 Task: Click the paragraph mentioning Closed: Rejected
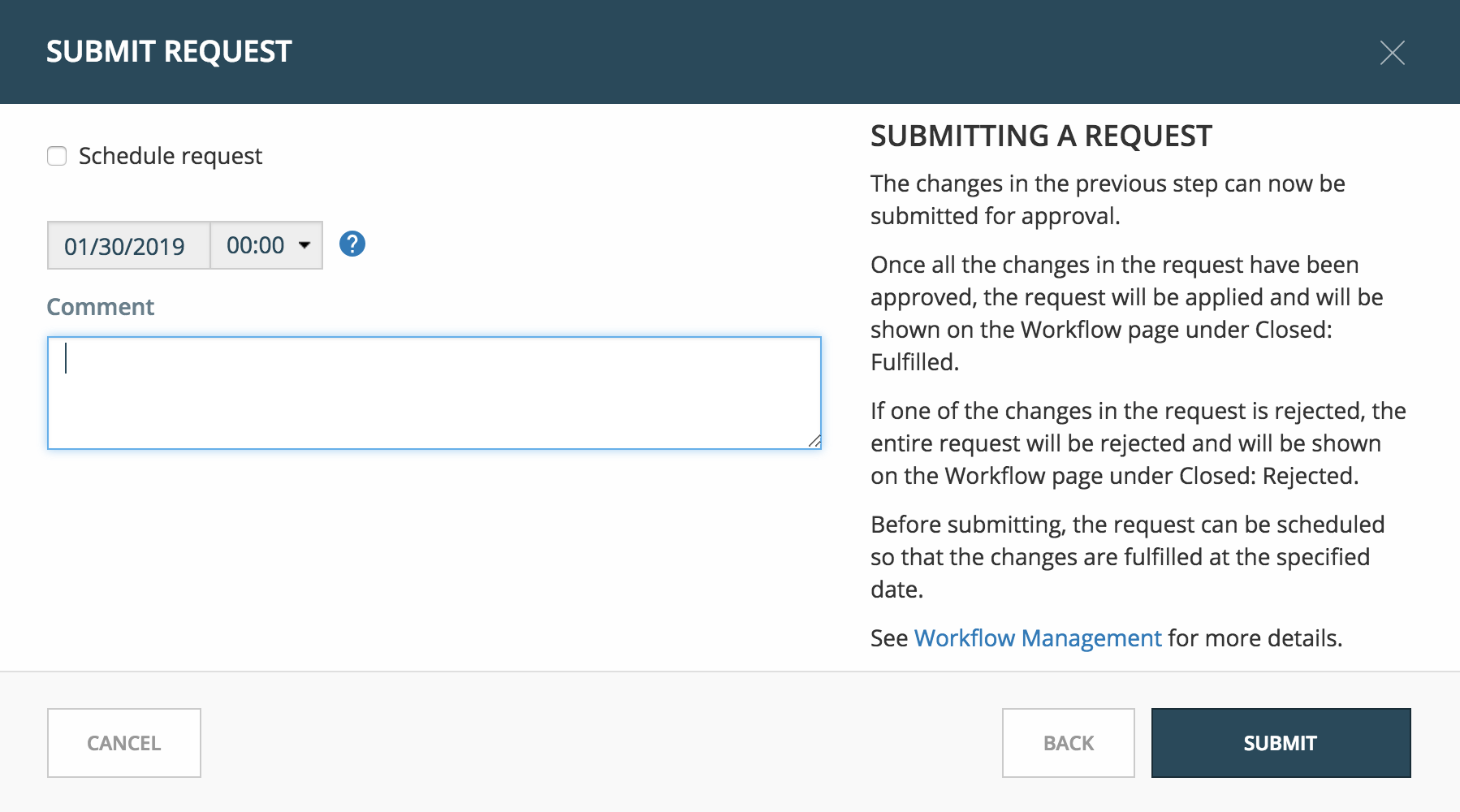click(x=1138, y=443)
